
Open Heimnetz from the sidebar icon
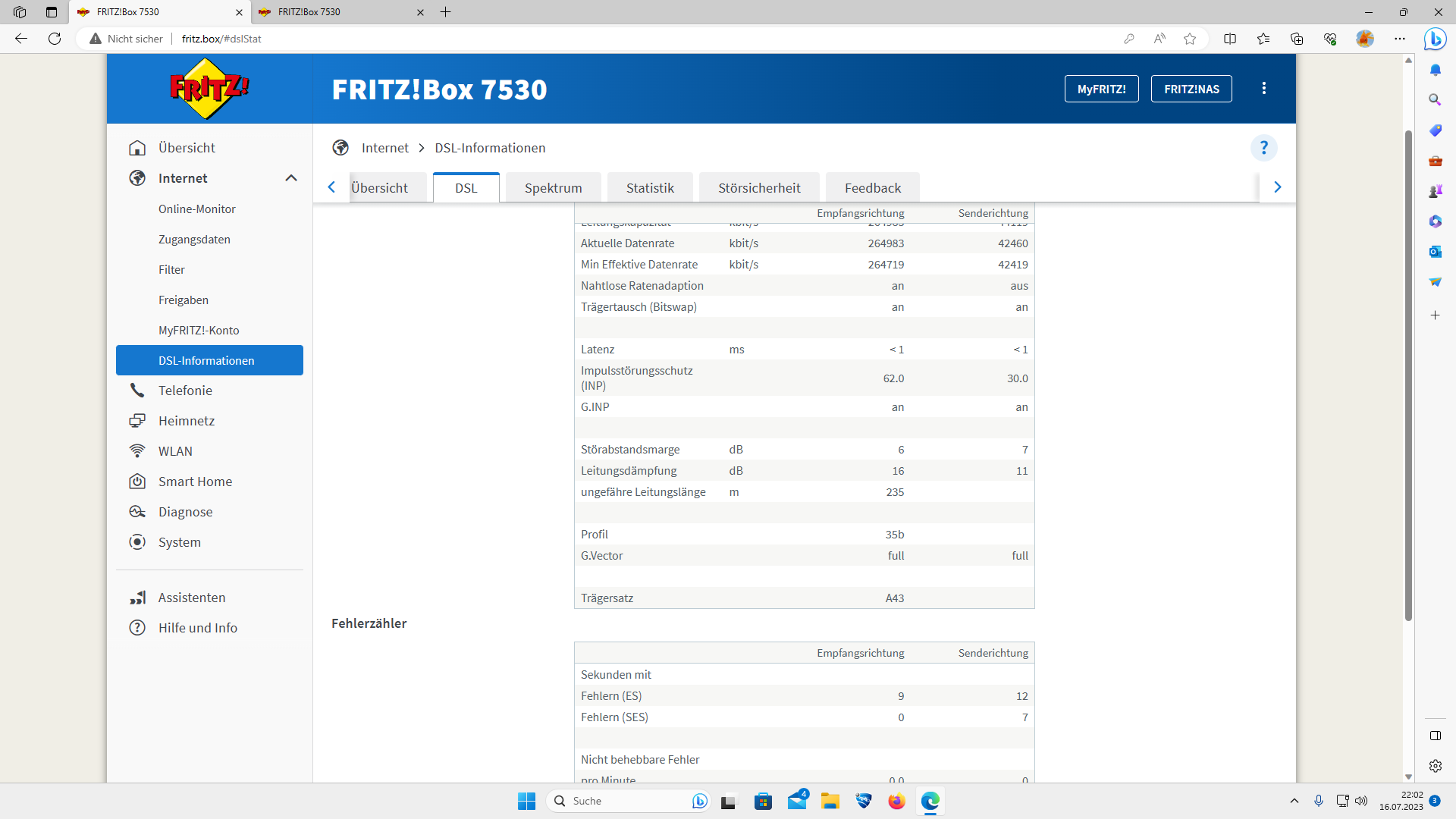click(x=137, y=420)
